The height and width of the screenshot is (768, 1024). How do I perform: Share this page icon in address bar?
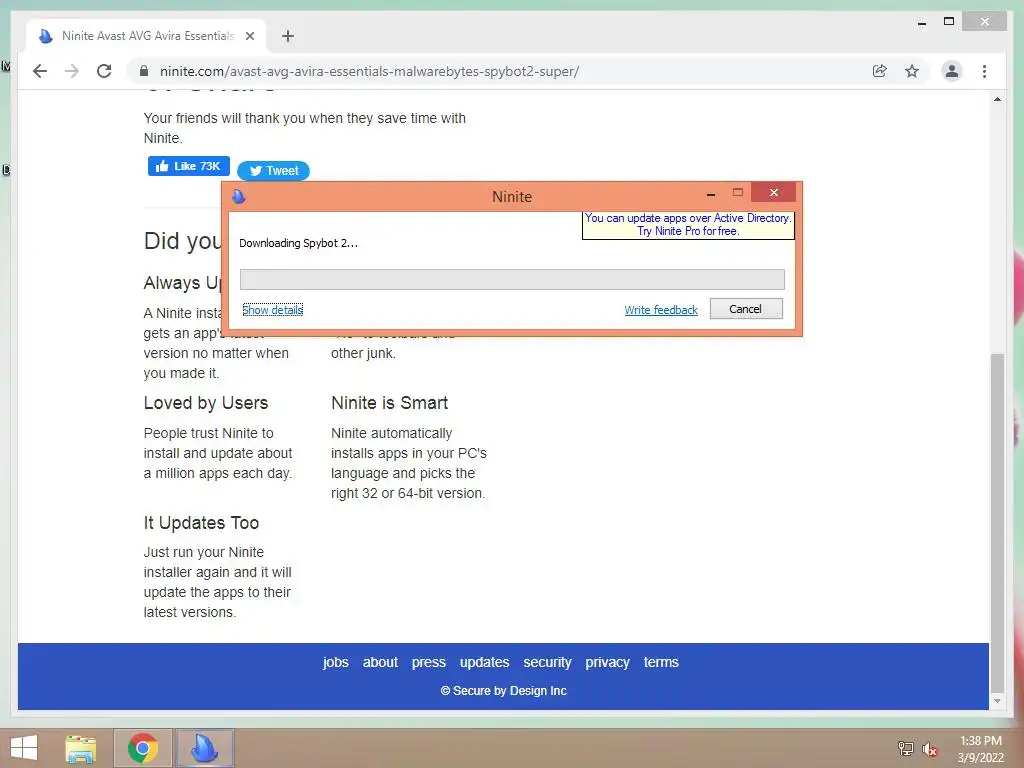point(880,71)
